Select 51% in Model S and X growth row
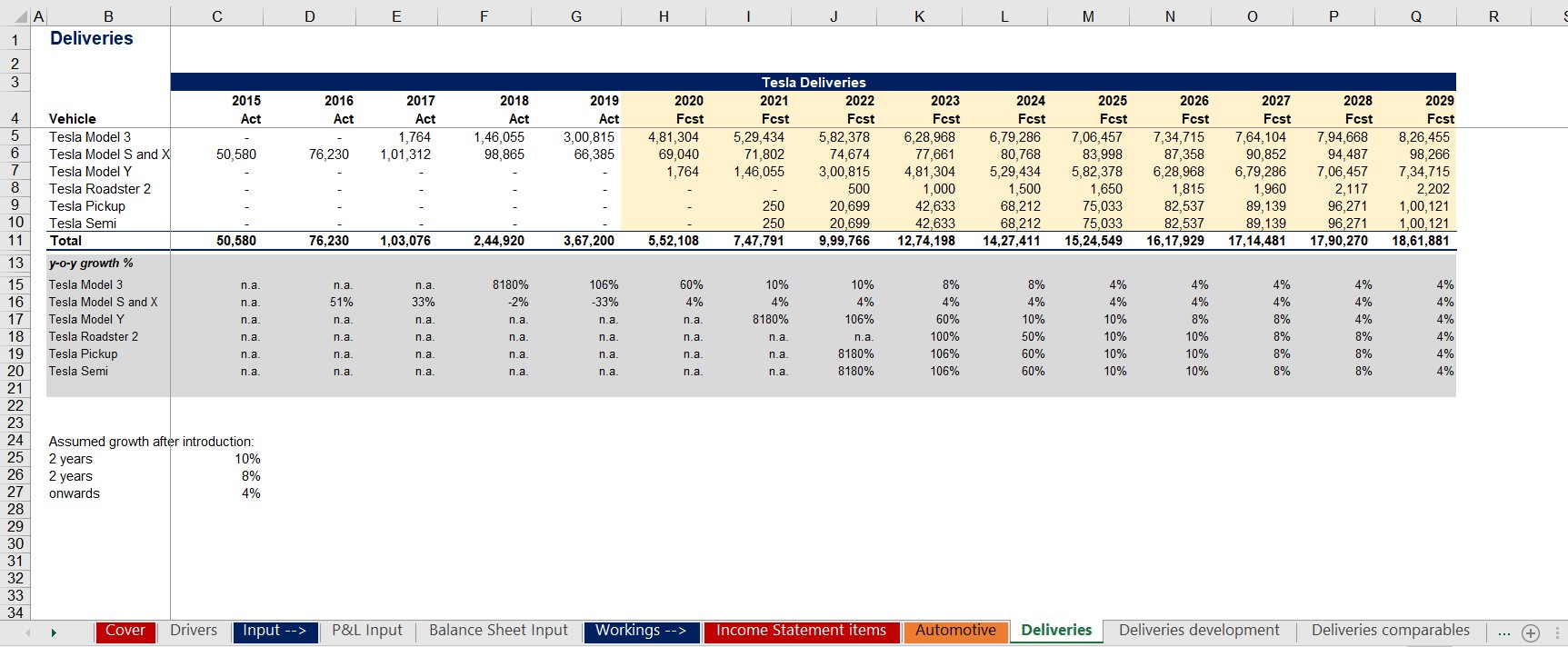The image size is (1568, 647). (x=342, y=303)
